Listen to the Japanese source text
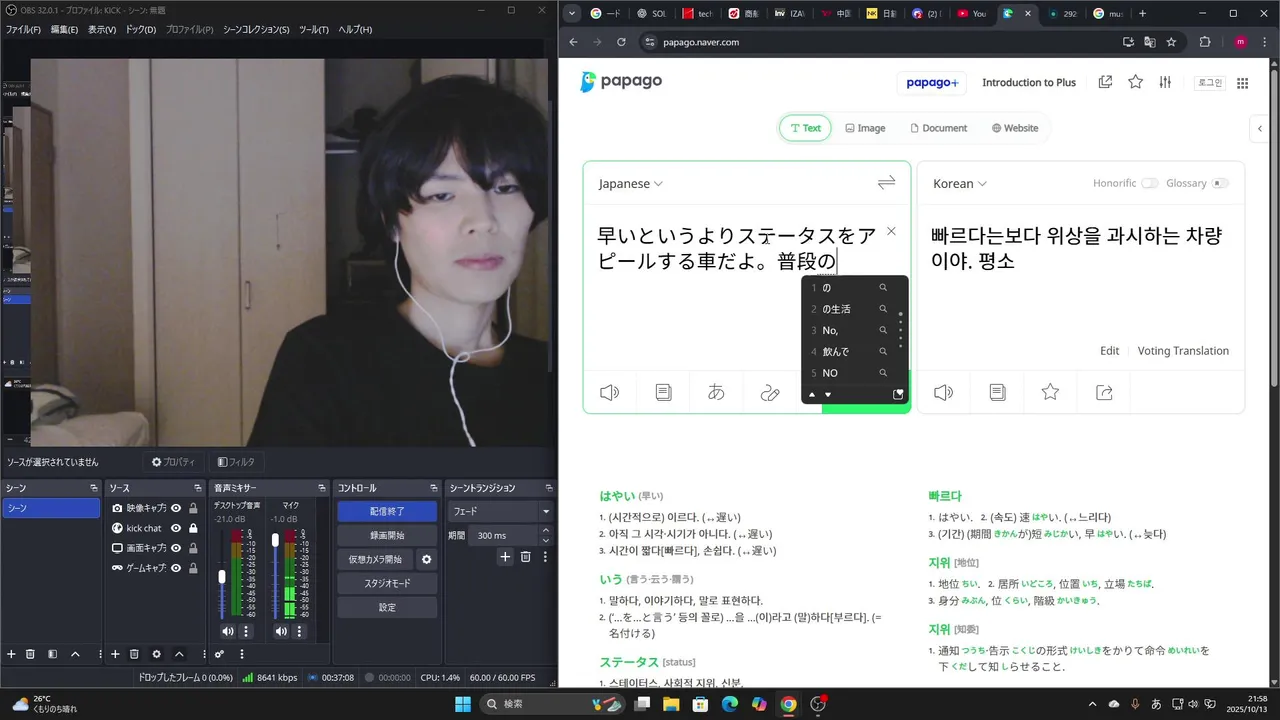 click(609, 392)
